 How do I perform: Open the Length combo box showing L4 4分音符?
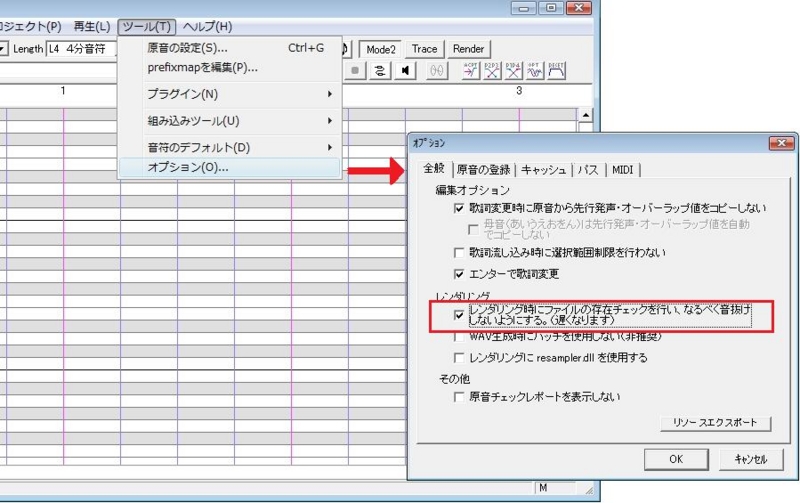click(x=82, y=49)
